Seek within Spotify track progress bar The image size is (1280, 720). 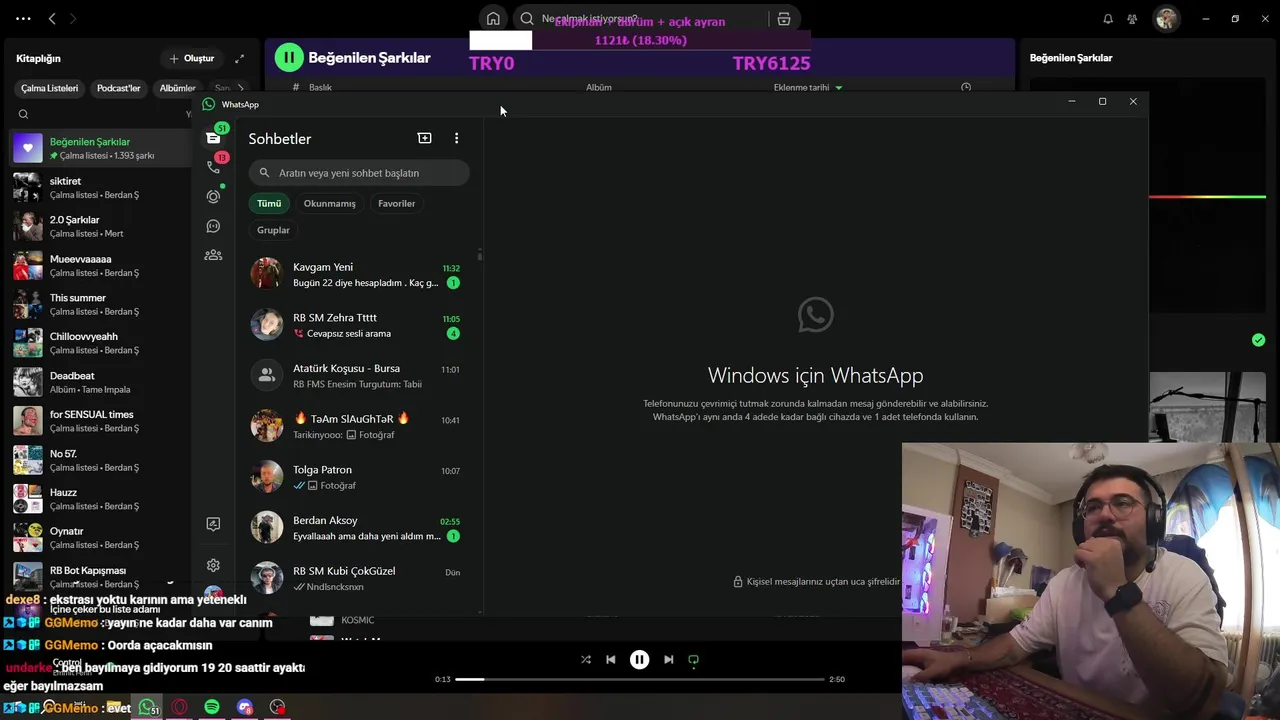(640, 679)
